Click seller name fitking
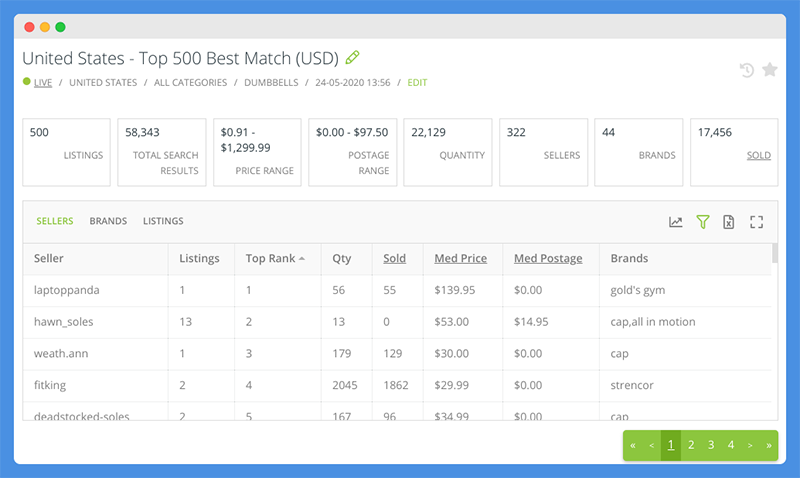 click(x=49, y=385)
